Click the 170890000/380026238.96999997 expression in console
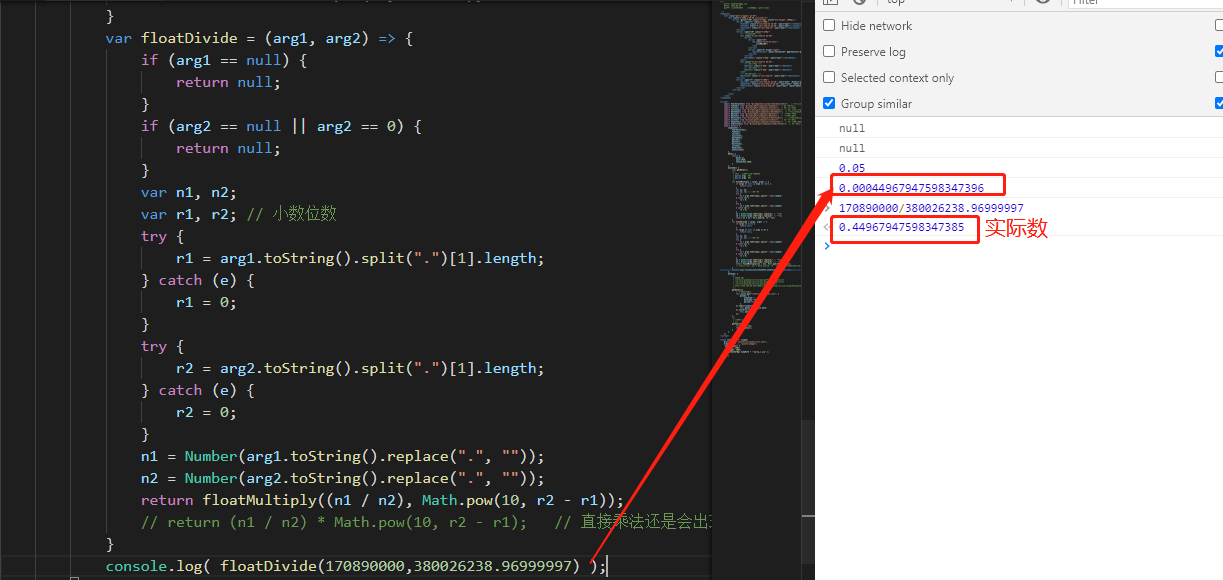Viewport: 1223px width, 580px height. [931, 208]
